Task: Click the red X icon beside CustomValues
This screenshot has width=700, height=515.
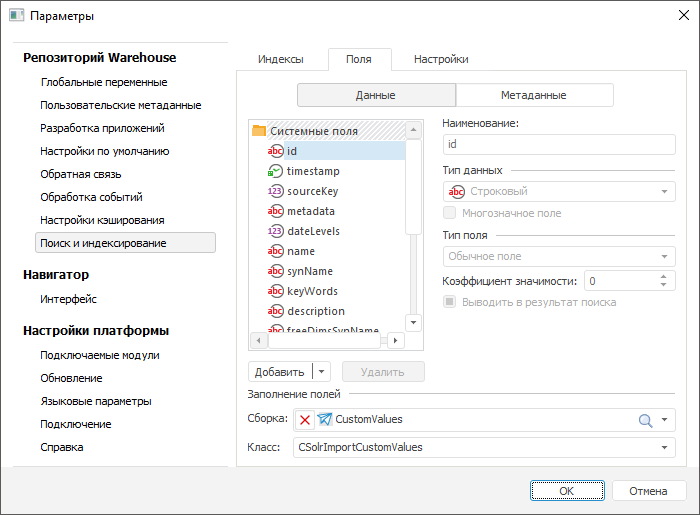Action: (x=305, y=420)
